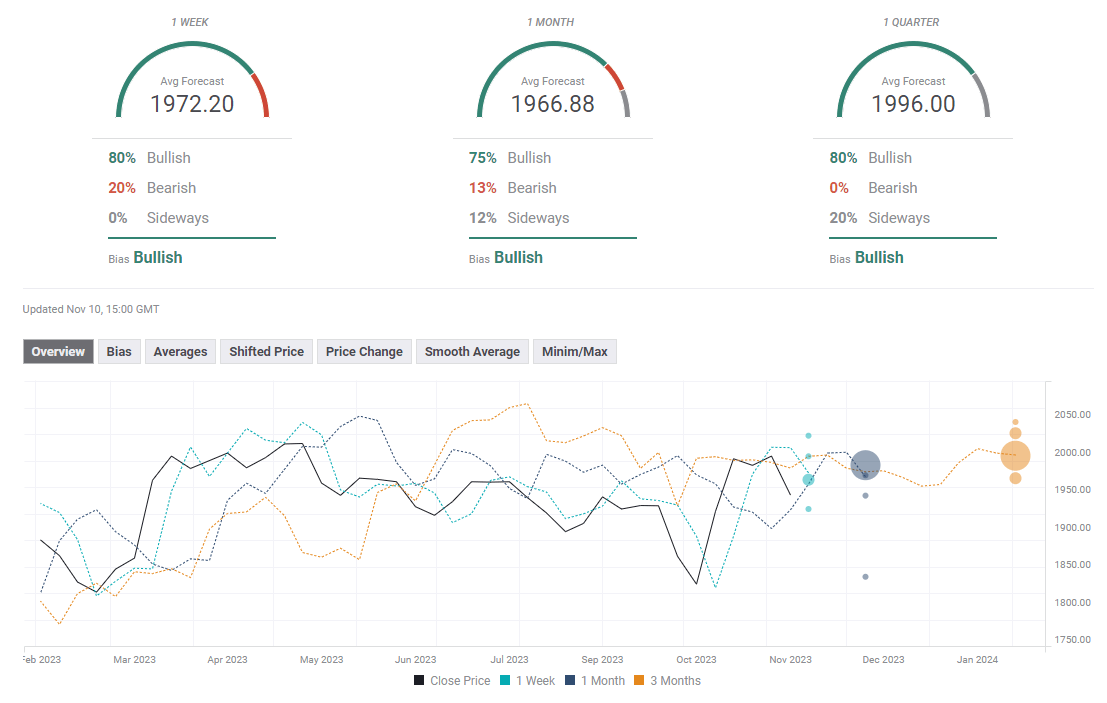Click the large teal forecast bubble
The width and height of the screenshot is (1107, 703).
(808, 480)
